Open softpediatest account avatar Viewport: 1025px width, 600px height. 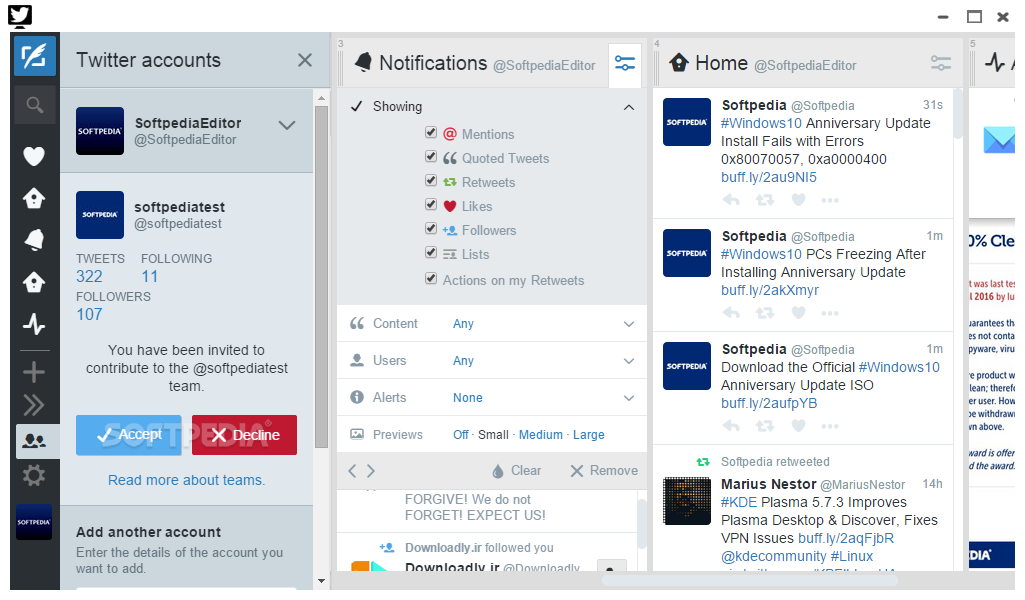99,215
